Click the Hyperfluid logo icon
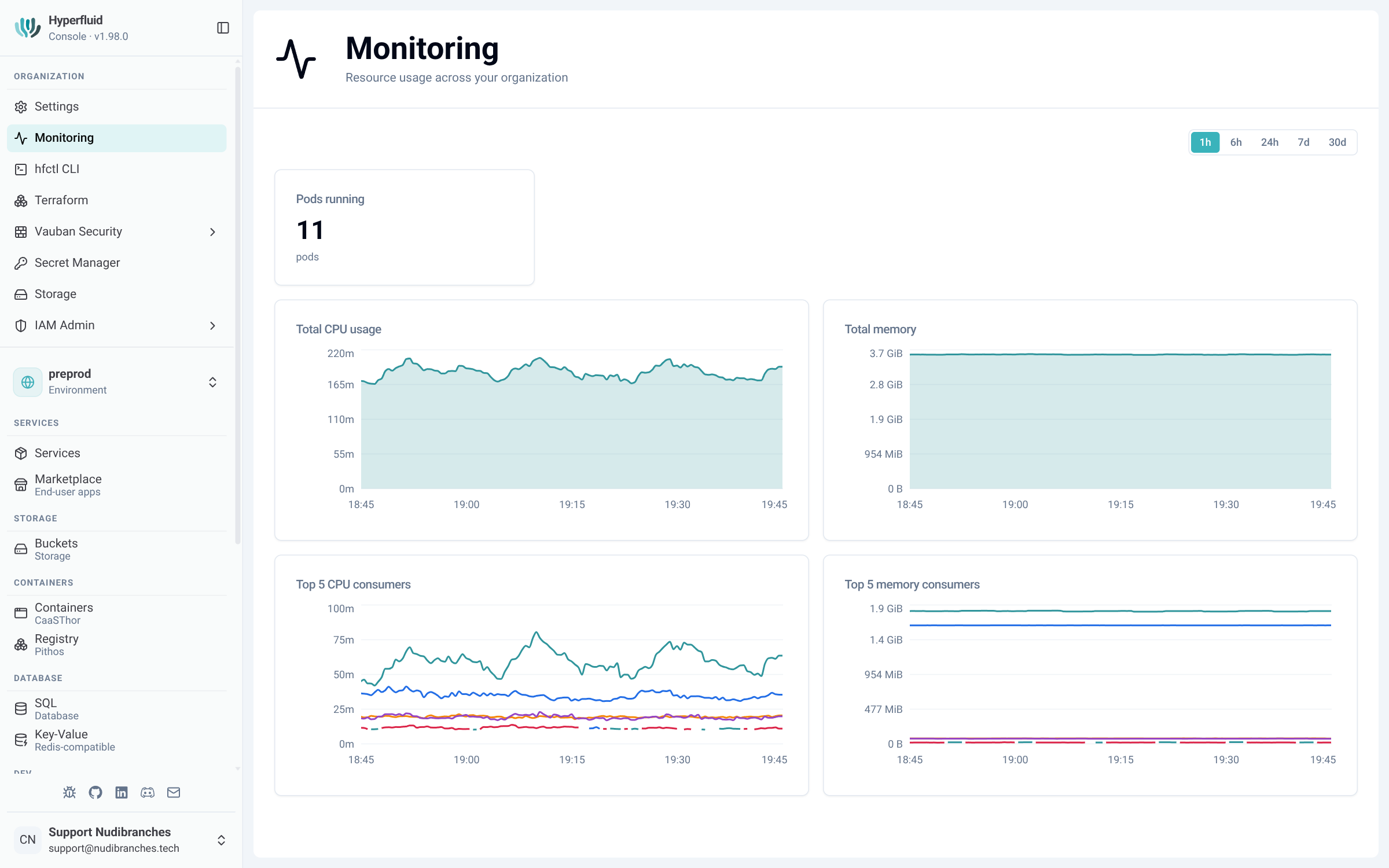Screen dimensions: 1389x868 click(x=28, y=28)
